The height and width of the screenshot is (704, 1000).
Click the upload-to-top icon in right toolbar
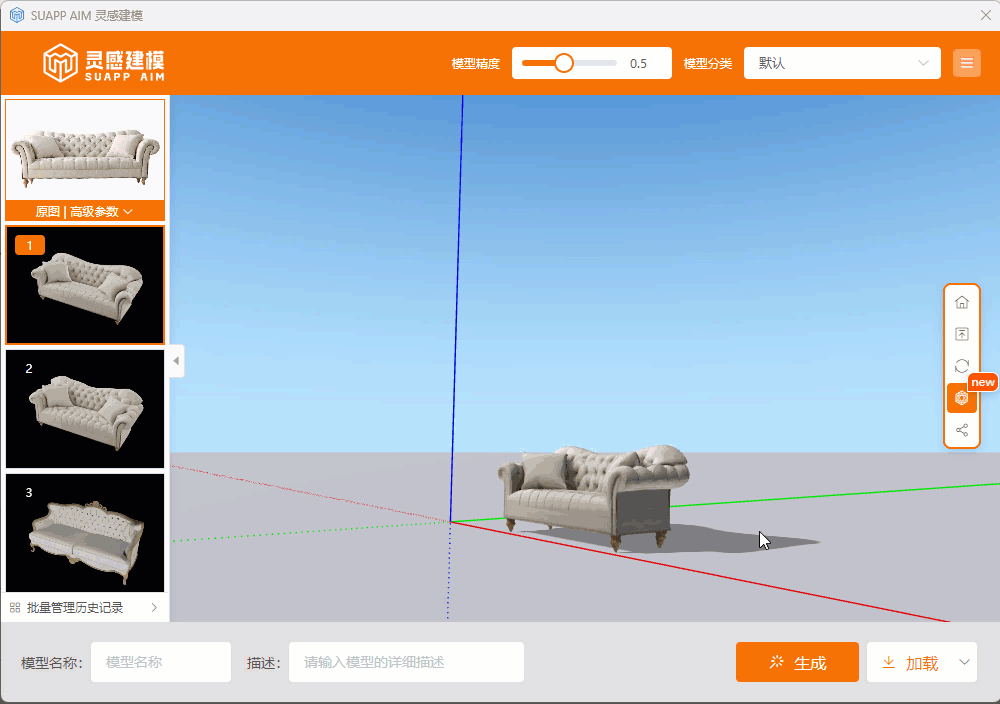(962, 334)
